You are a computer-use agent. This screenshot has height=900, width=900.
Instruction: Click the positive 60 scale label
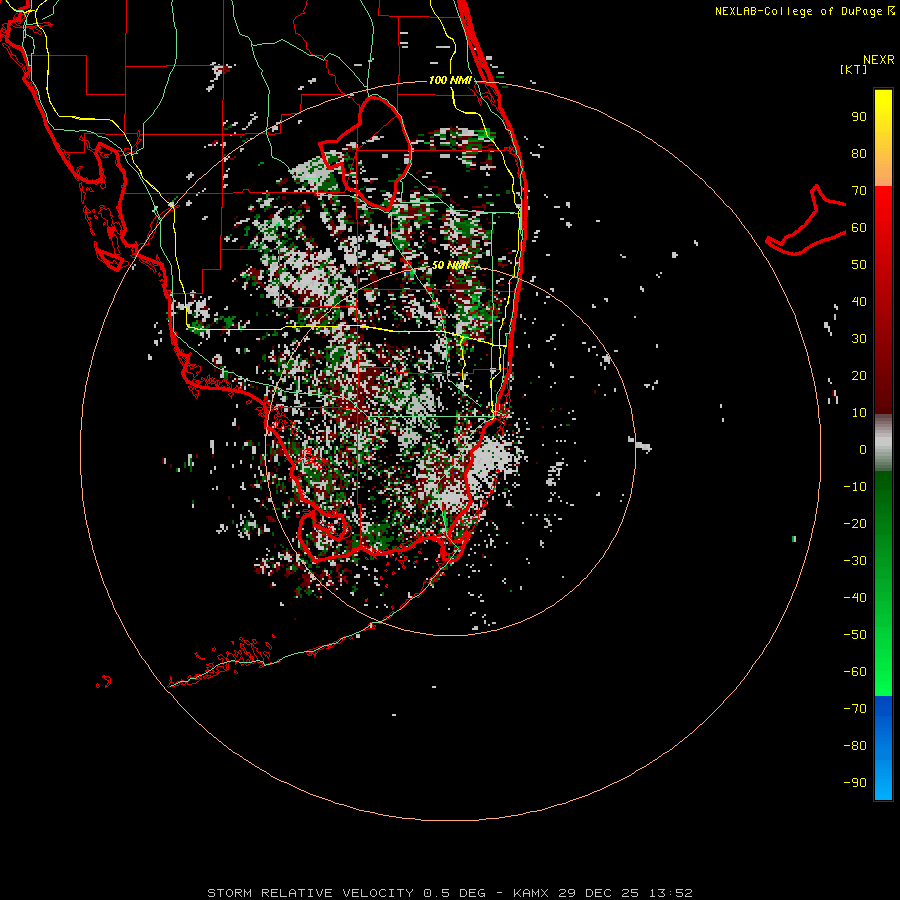point(859,228)
